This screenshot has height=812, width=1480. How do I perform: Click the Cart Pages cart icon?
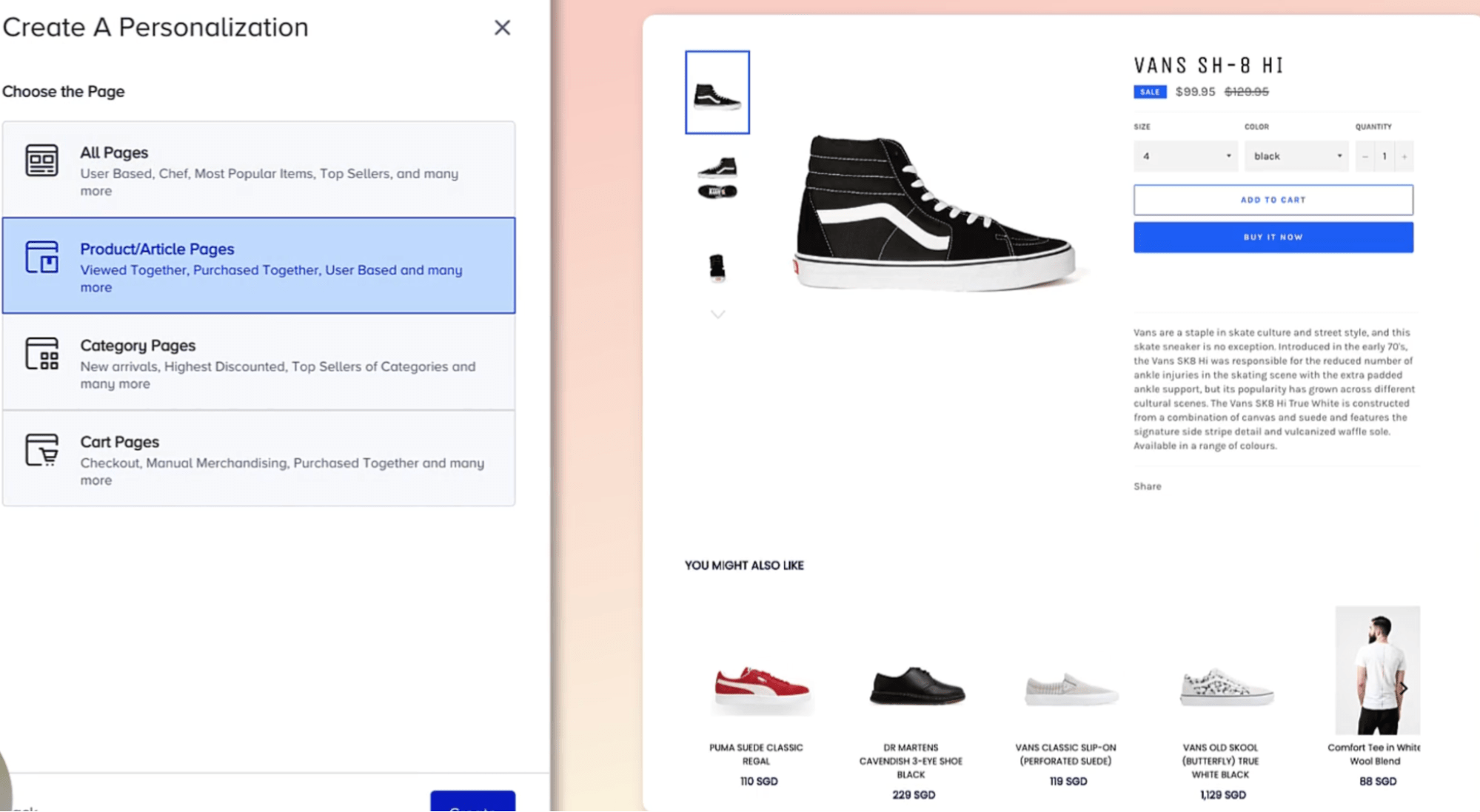(41, 450)
